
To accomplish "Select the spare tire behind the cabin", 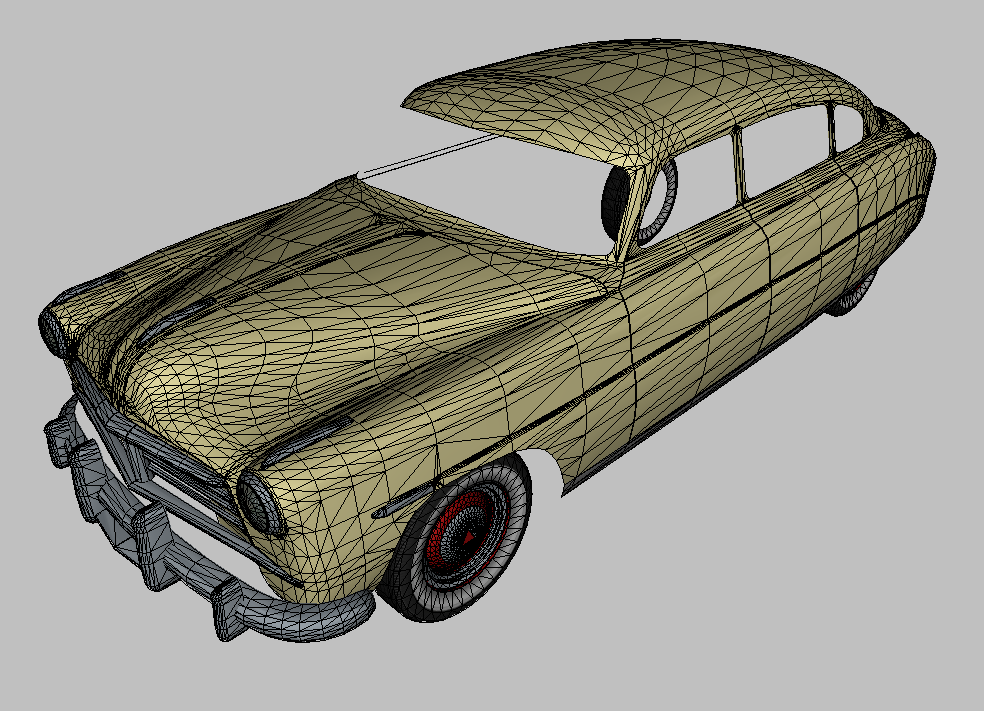I will (x=617, y=200).
